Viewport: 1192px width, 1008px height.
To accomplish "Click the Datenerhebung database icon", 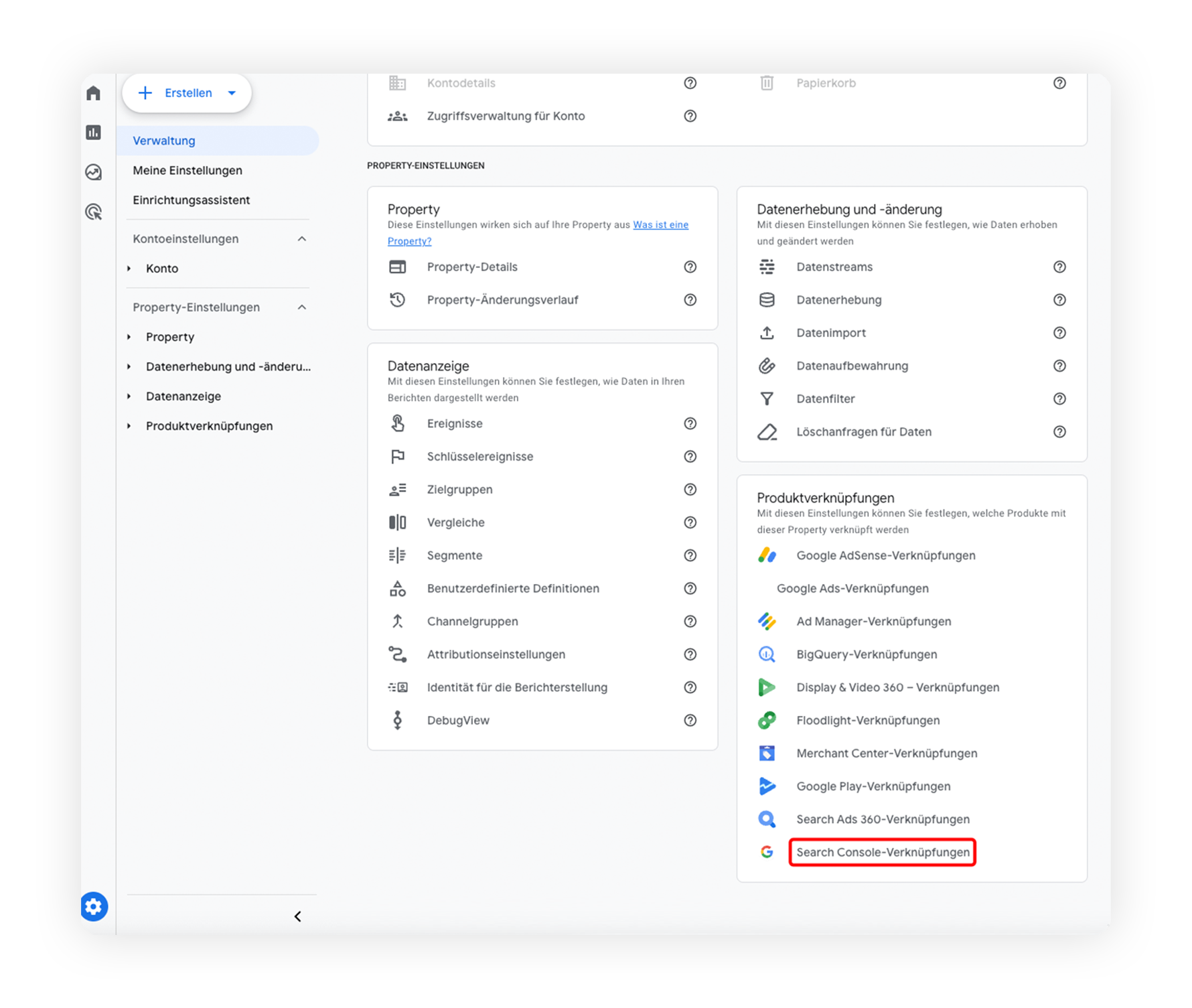I will pyautogui.click(x=767, y=299).
